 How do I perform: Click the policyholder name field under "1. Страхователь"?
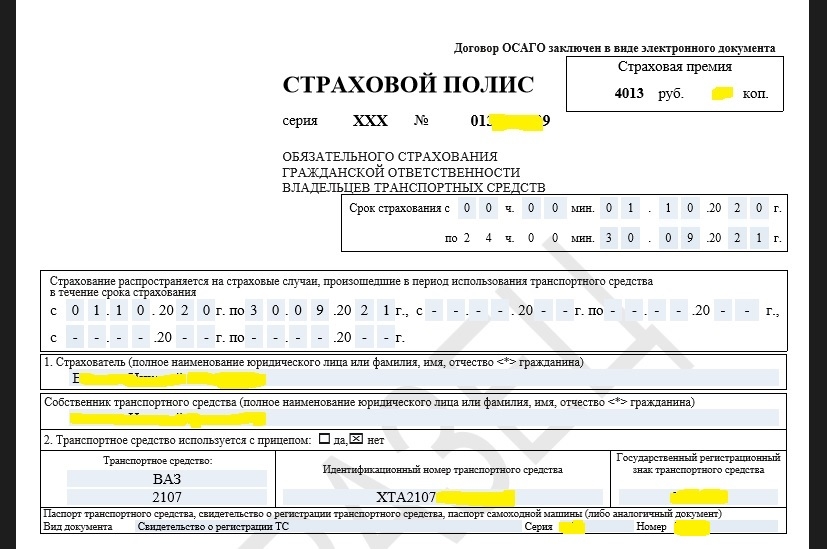[425, 379]
